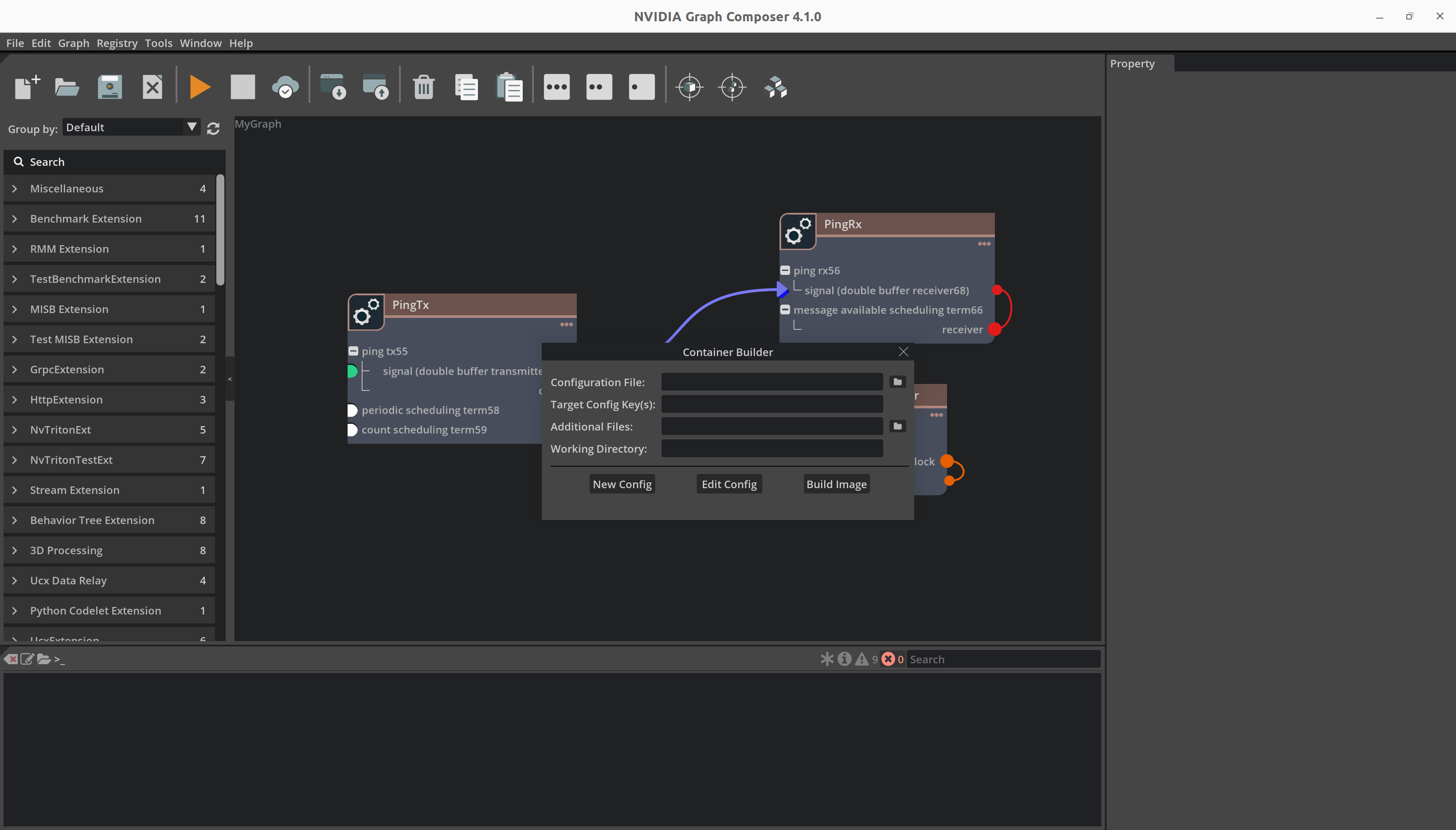This screenshot has height=830, width=1456.
Task: Open the PingRx node options dots
Action: pyautogui.click(x=984, y=244)
